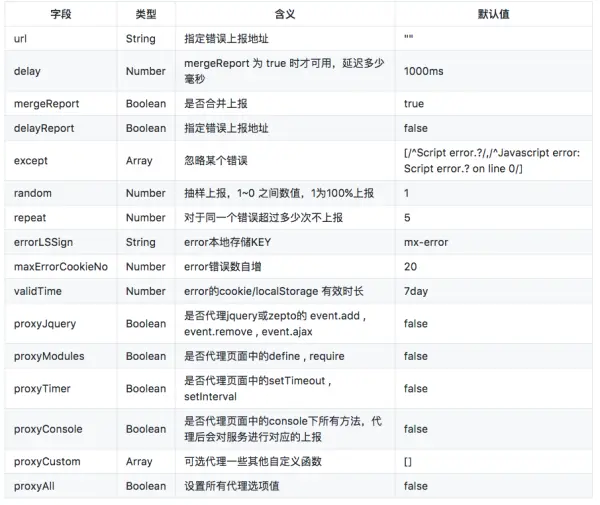This screenshot has width=600, height=505.
Task: Click the '[]' default value for proxyCustom
Action: [x=408, y=462]
